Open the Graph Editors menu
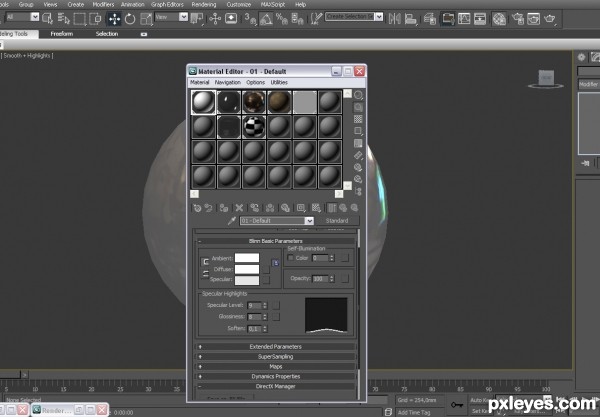This screenshot has width=600, height=417. tap(167, 5)
